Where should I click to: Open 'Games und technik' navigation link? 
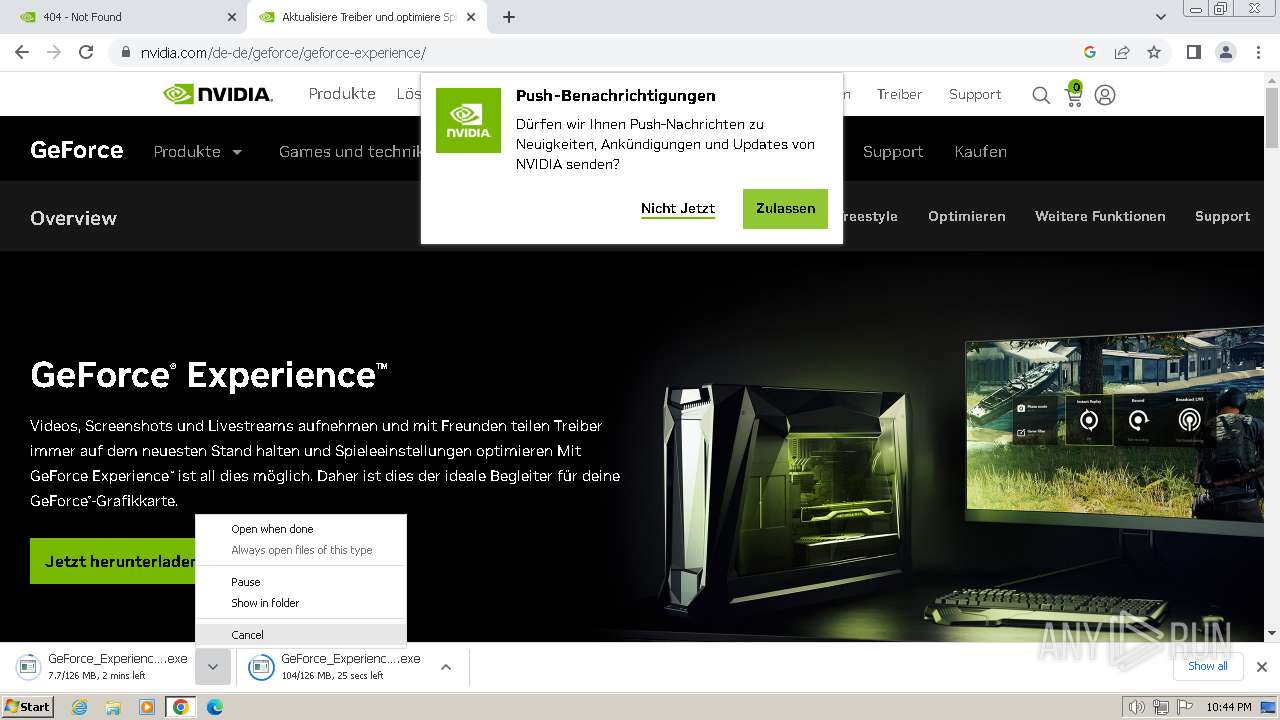point(349,152)
